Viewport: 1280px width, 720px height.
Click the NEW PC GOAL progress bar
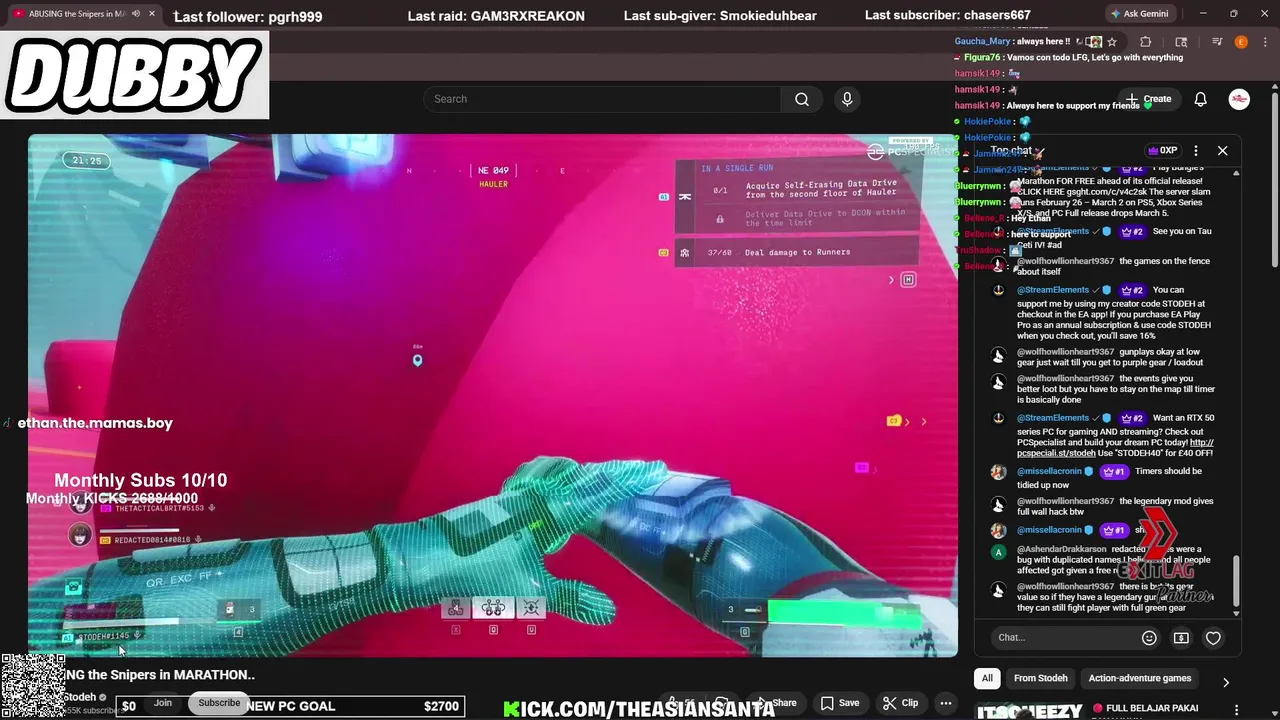pyautogui.click(x=290, y=706)
